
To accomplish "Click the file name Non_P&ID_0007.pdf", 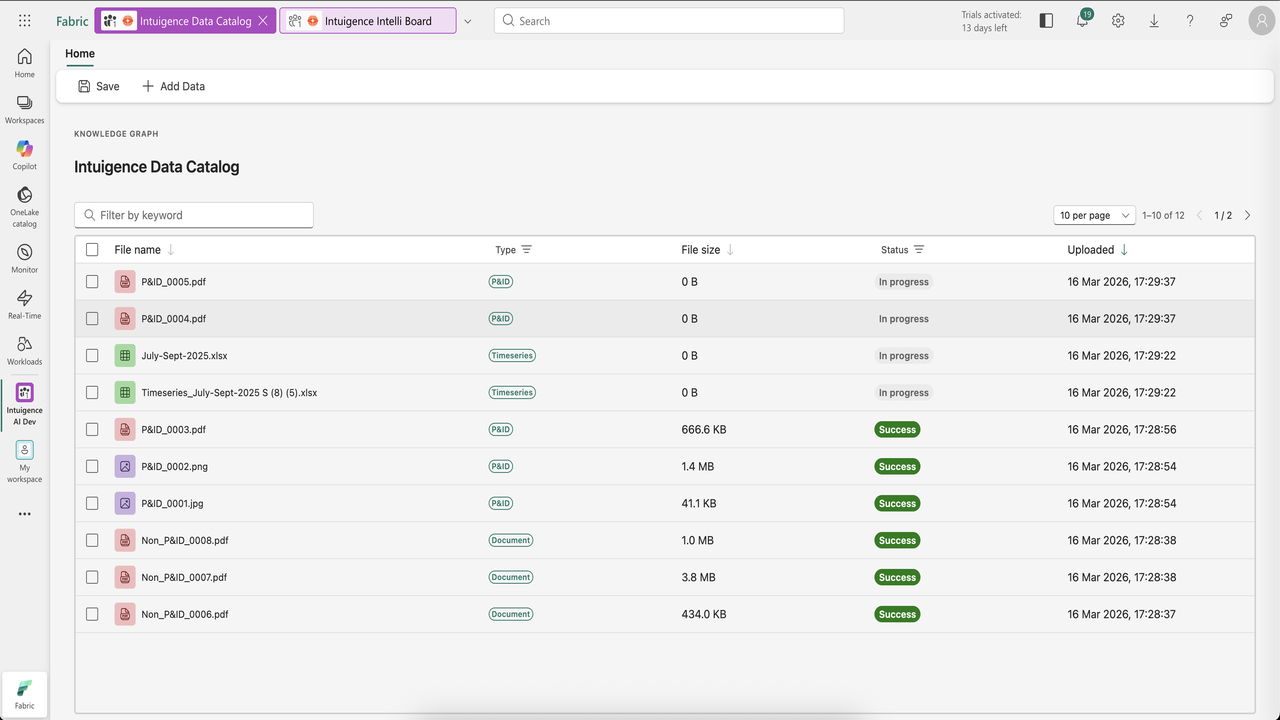I will click(x=184, y=577).
